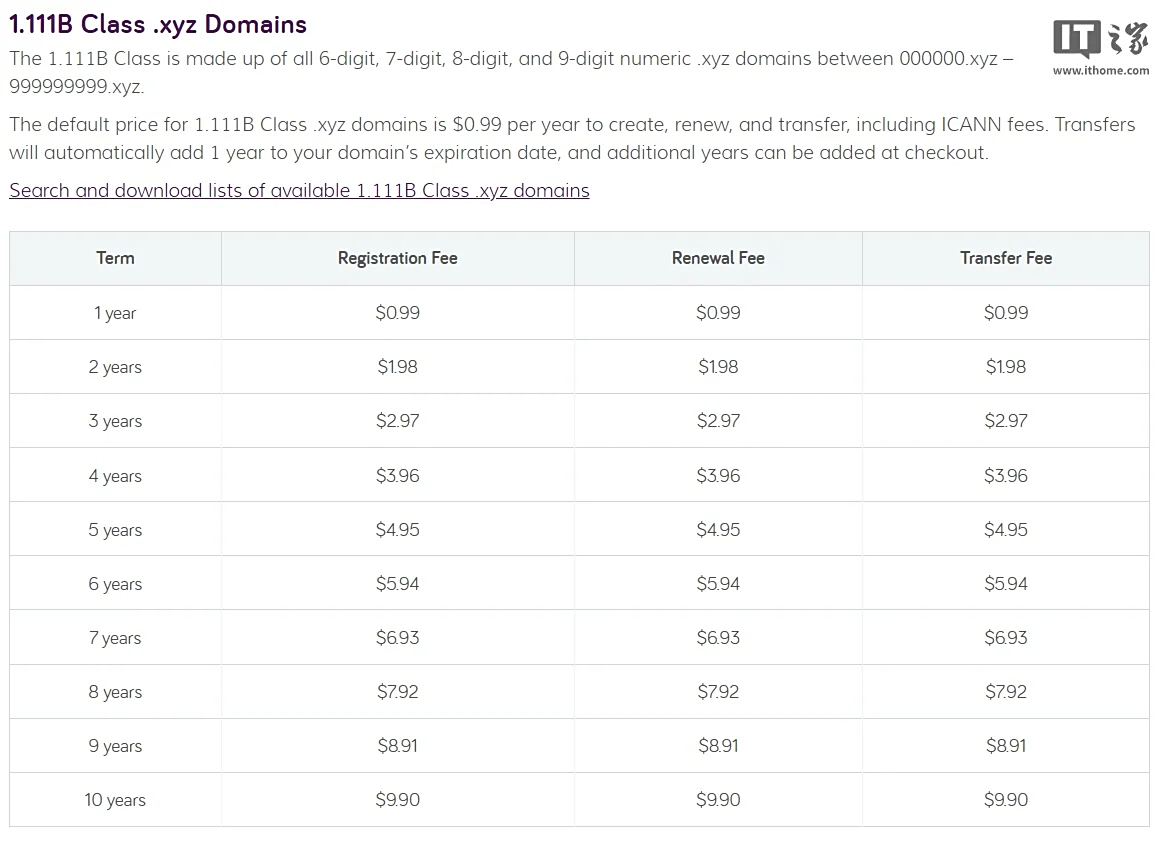Select the 1 year term cell
This screenshot has height=850, width=1167.
coord(115,313)
